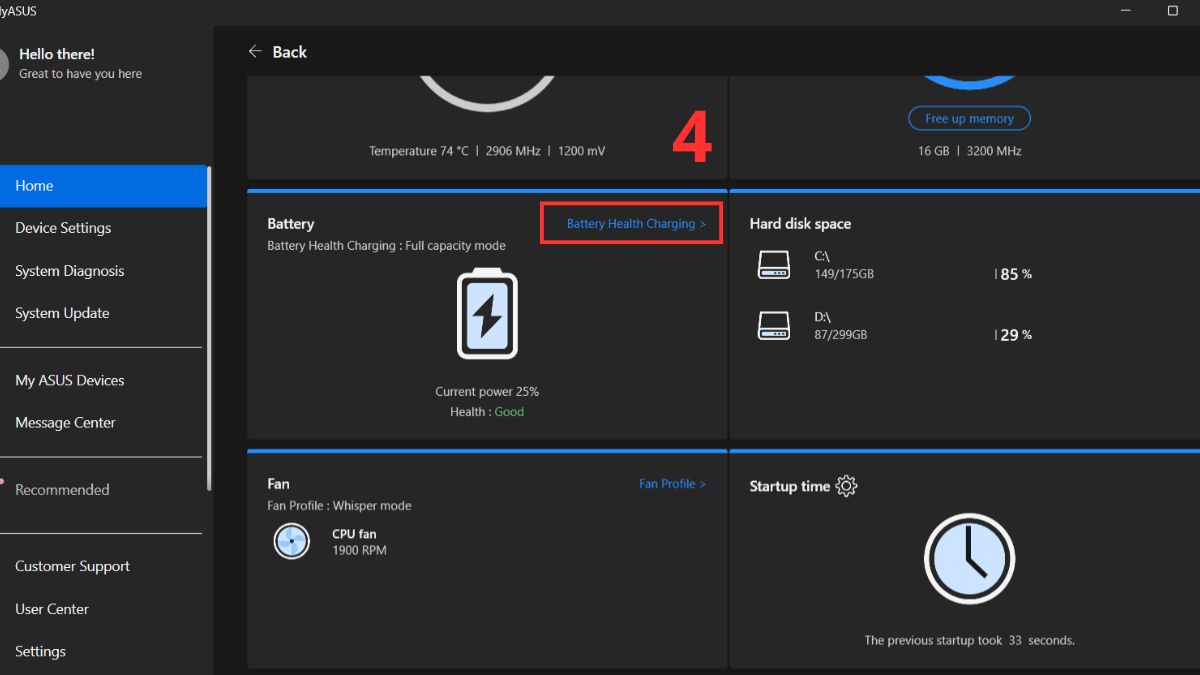
Task: Click the 87/299GB value
Action: click(841, 334)
